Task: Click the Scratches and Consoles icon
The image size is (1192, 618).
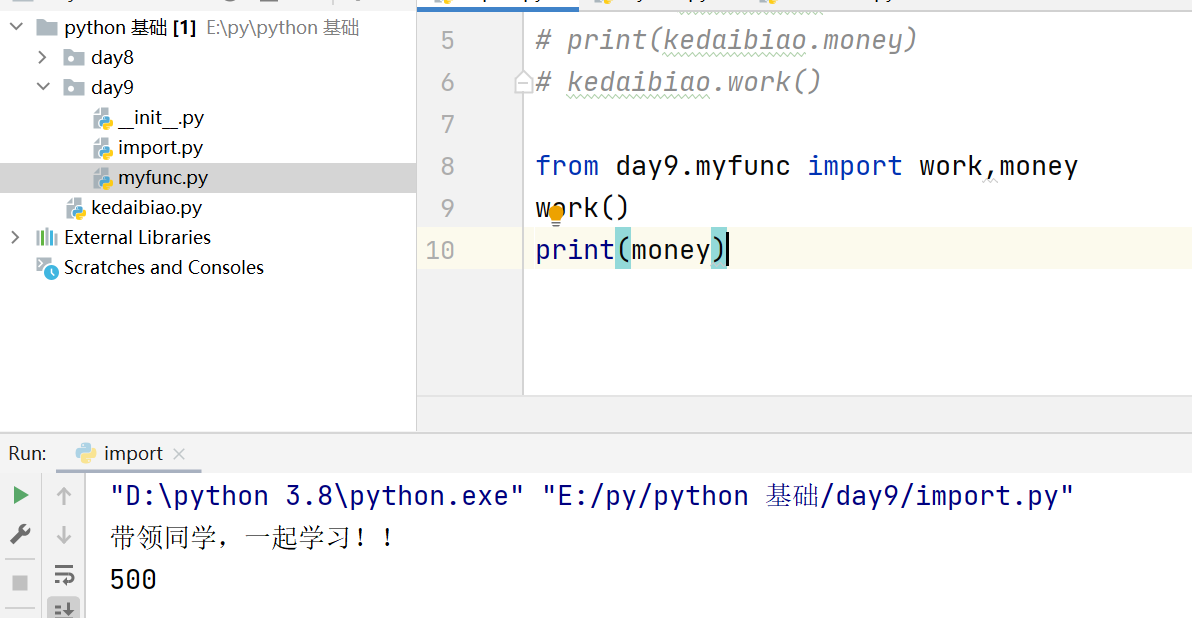Action: pos(47,267)
